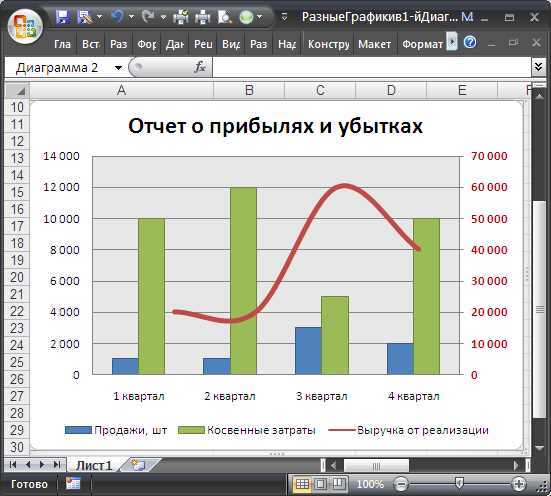This screenshot has width=551, height=496.
Task: Expand the Undo history dropdown
Action: [x=131, y=16]
